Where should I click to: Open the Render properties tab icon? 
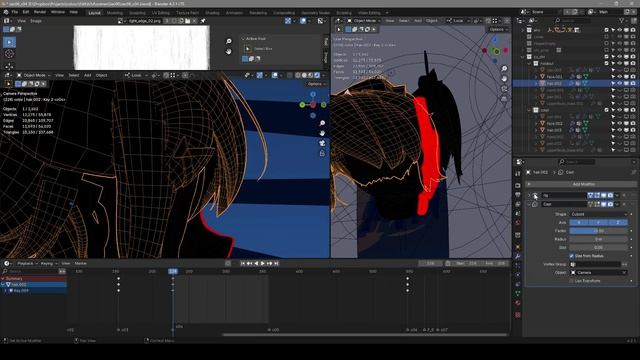click(x=518, y=185)
